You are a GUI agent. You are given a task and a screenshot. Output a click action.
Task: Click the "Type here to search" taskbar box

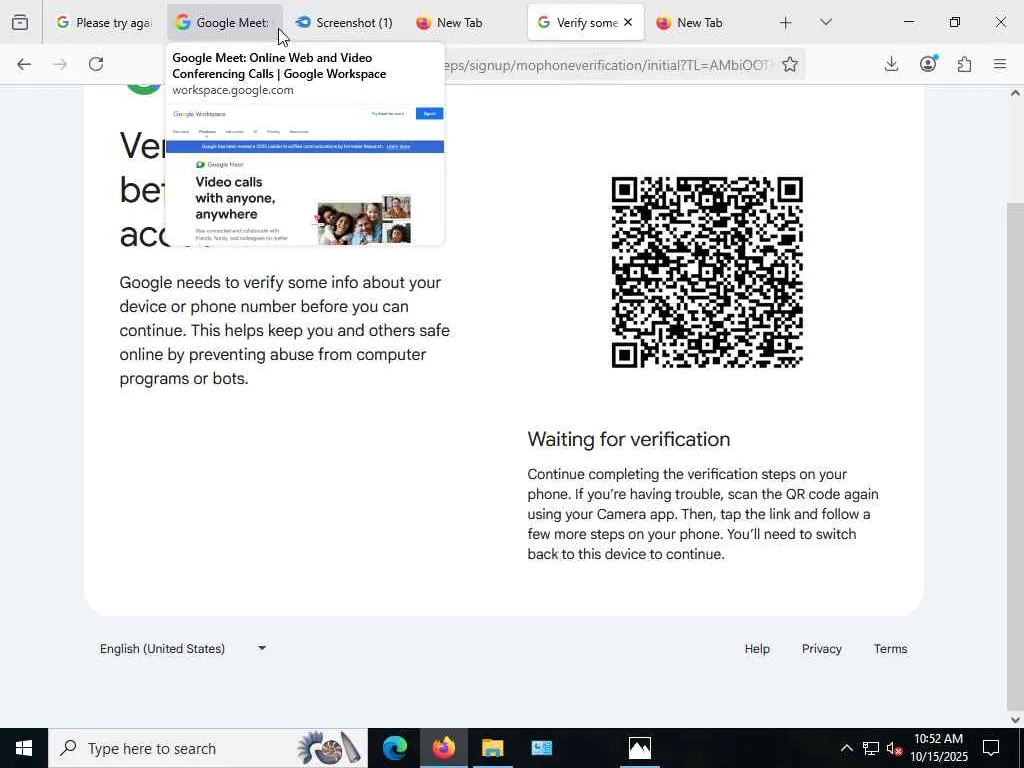[x=208, y=748]
